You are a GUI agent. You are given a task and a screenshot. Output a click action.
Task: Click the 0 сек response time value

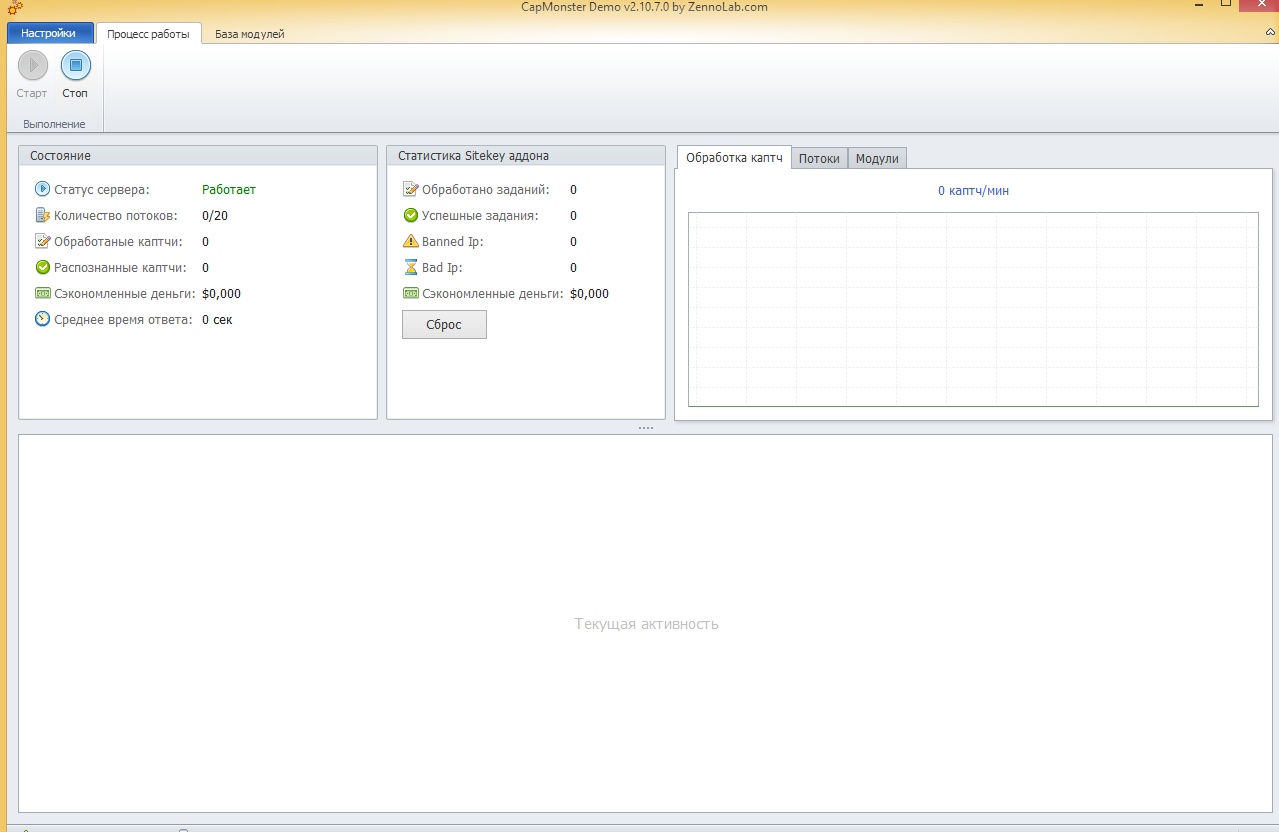217,319
